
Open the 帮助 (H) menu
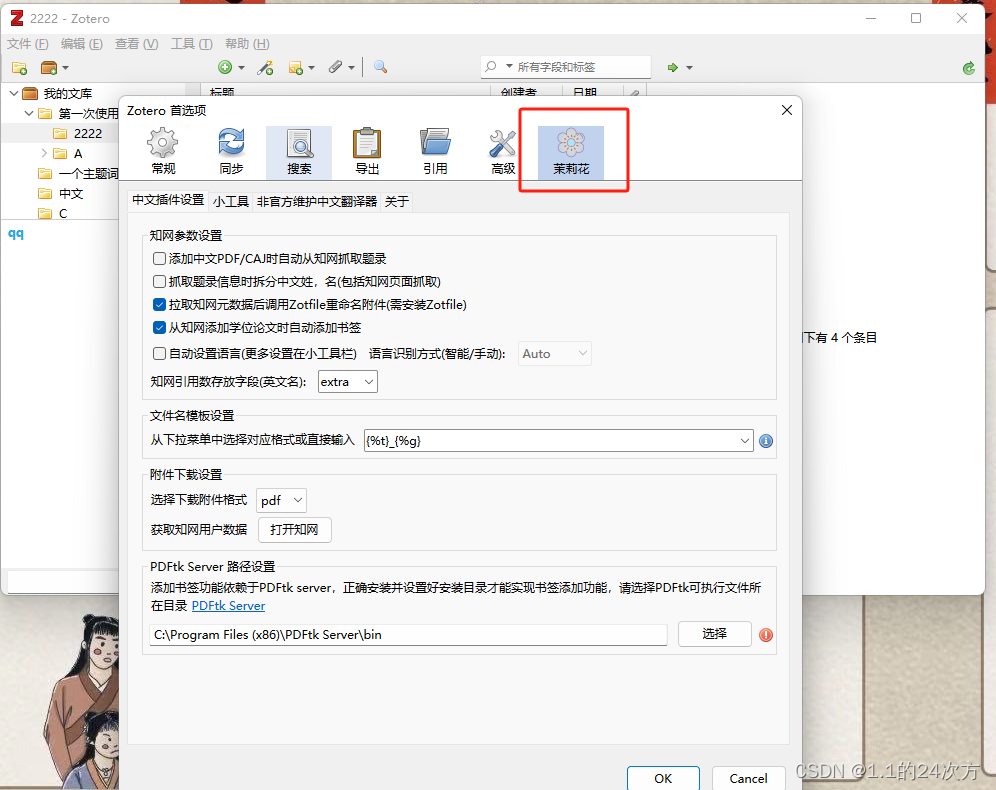247,44
